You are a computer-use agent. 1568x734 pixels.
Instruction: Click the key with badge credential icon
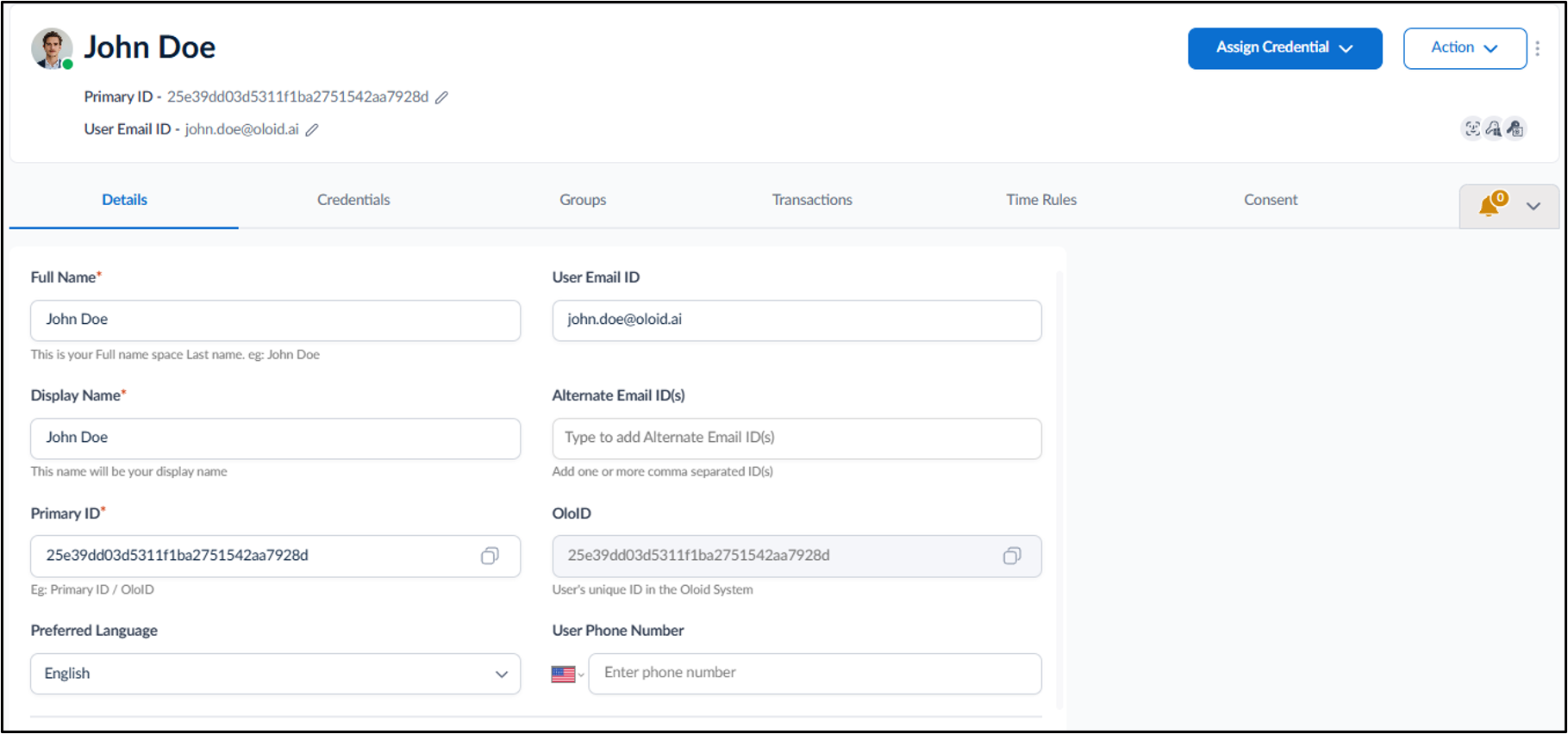[1515, 129]
